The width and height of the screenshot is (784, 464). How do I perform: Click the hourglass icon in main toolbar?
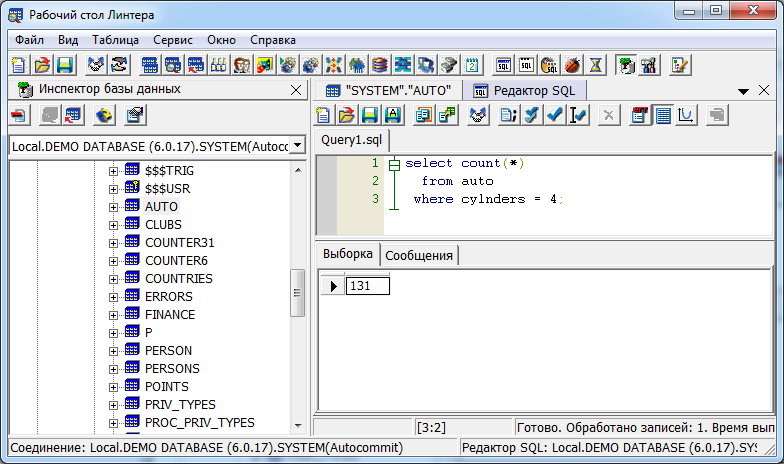(596, 65)
